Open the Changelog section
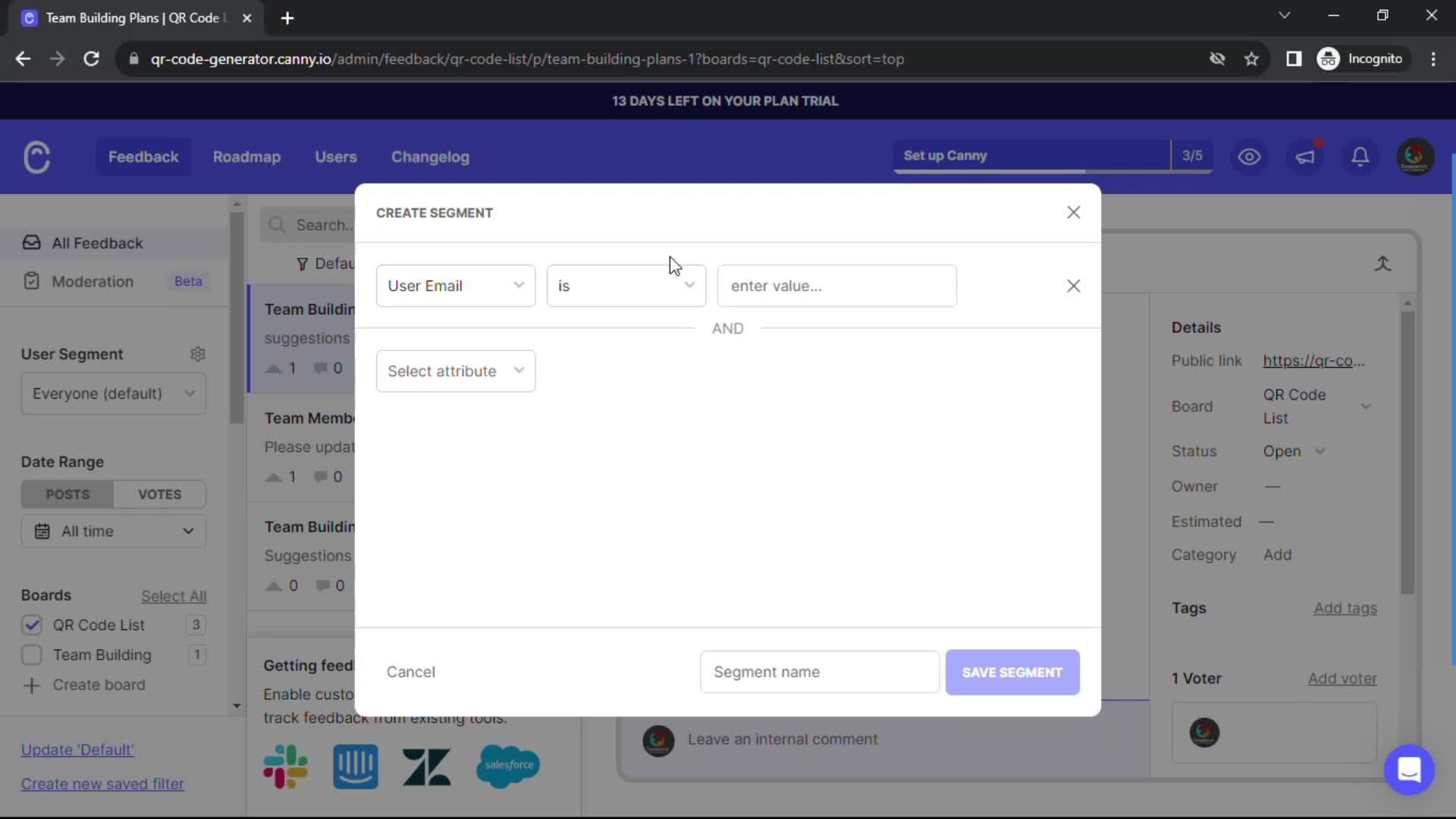 (430, 156)
